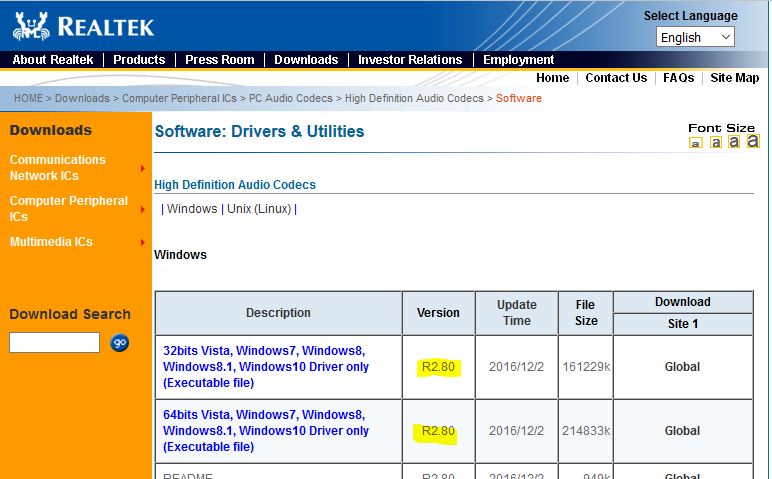
Task: Go to the Home link
Action: pos(552,78)
